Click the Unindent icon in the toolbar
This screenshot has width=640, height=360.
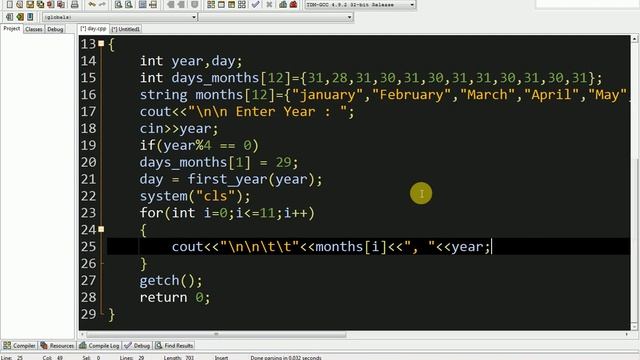(181, 4)
